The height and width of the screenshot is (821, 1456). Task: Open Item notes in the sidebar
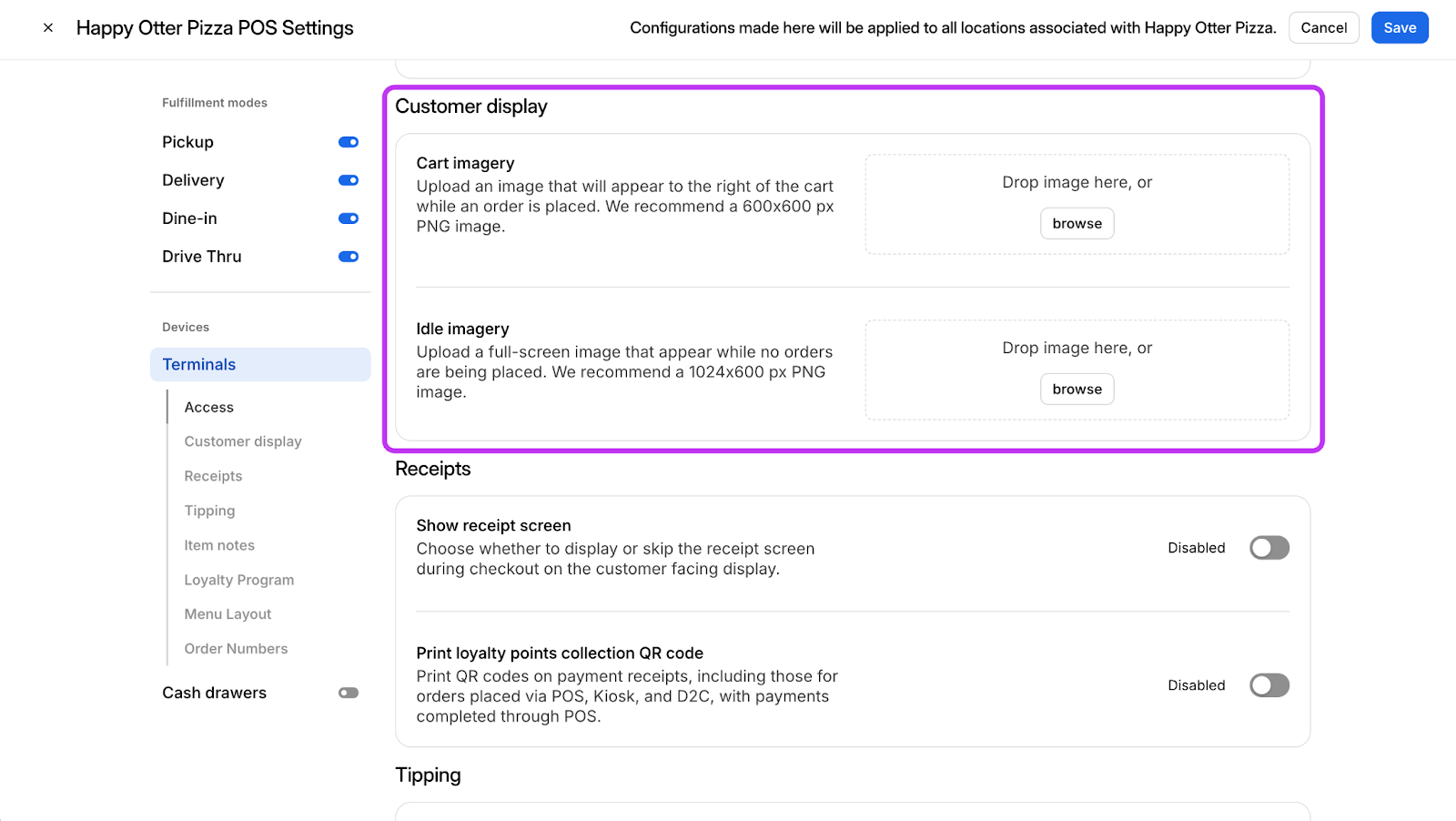tap(219, 545)
